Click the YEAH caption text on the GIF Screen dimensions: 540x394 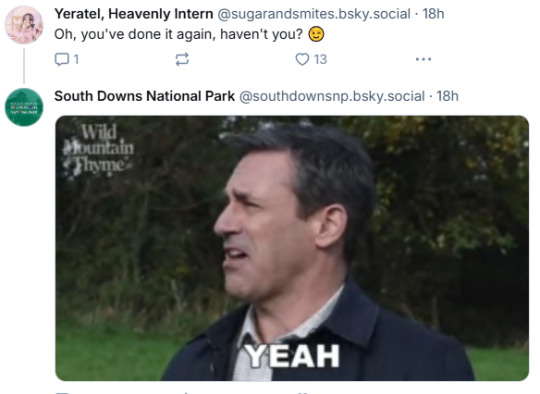pyautogui.click(x=292, y=356)
